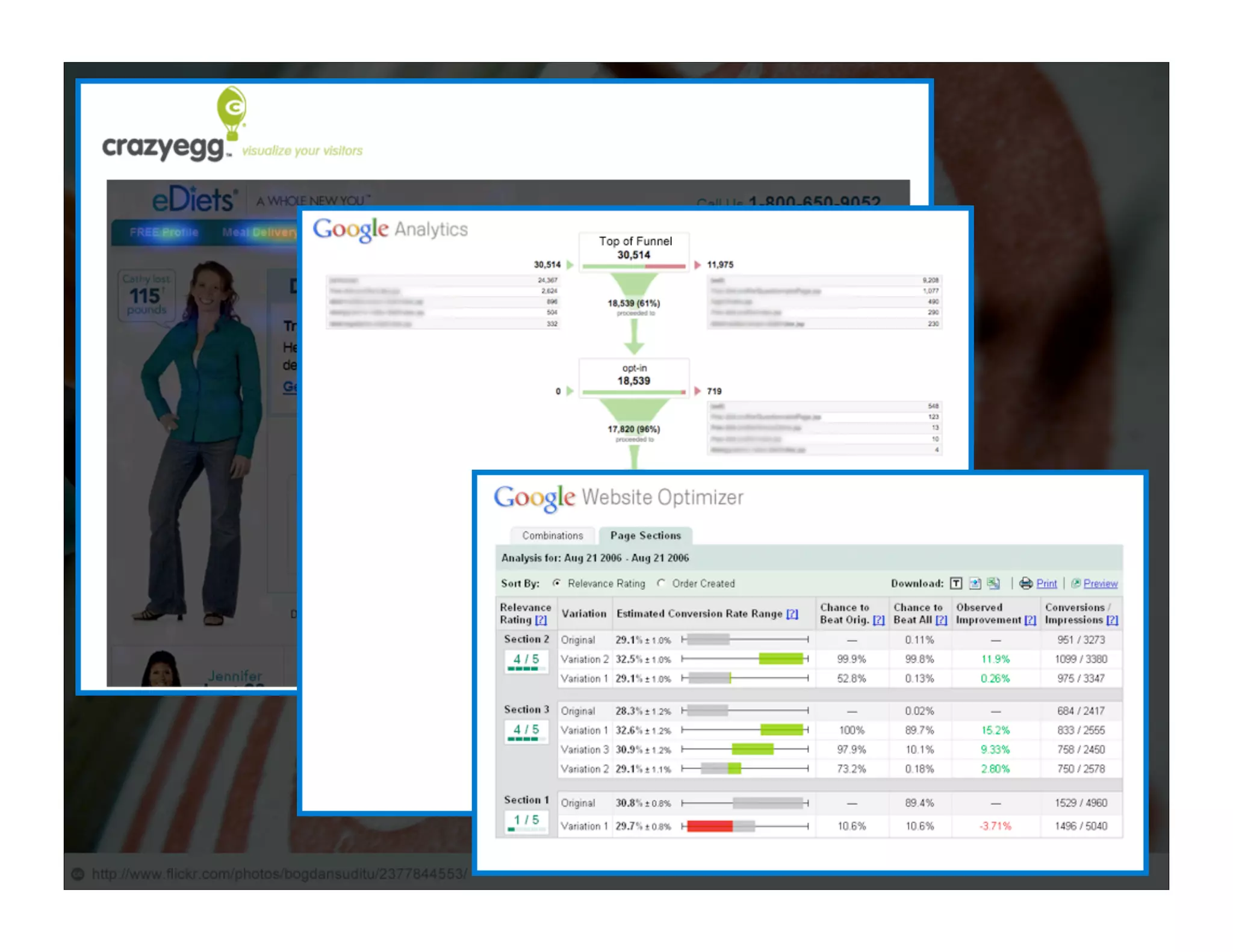Open help for Estimated Conversion Rate Range

pyautogui.click(x=792, y=614)
